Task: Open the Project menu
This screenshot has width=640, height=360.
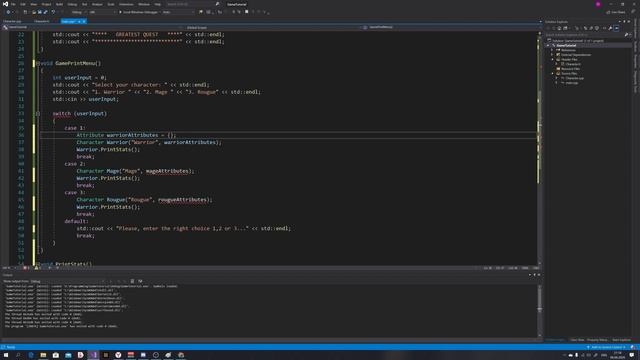Action: [x=46, y=4]
